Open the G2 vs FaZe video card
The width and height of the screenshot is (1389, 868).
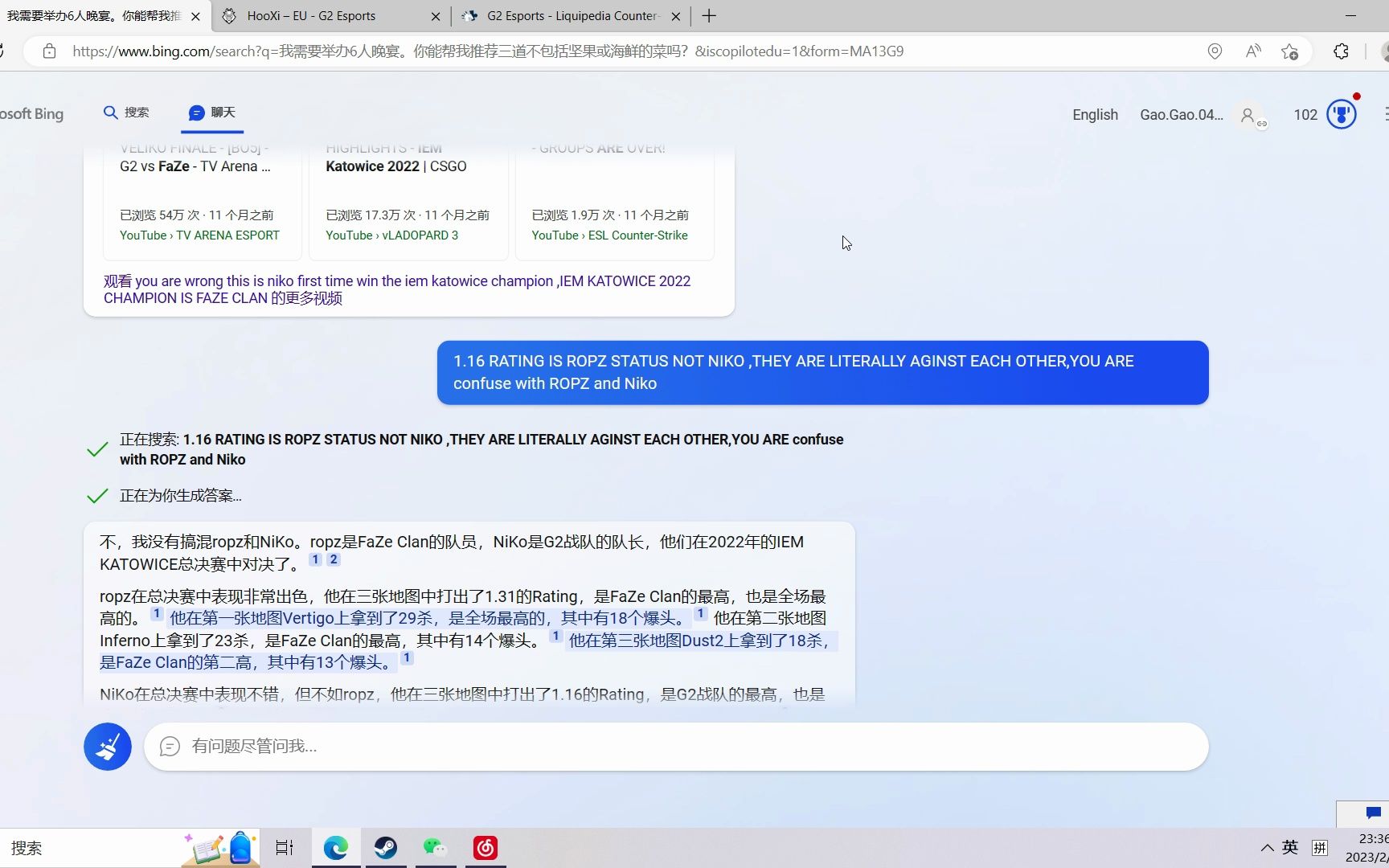pos(203,201)
